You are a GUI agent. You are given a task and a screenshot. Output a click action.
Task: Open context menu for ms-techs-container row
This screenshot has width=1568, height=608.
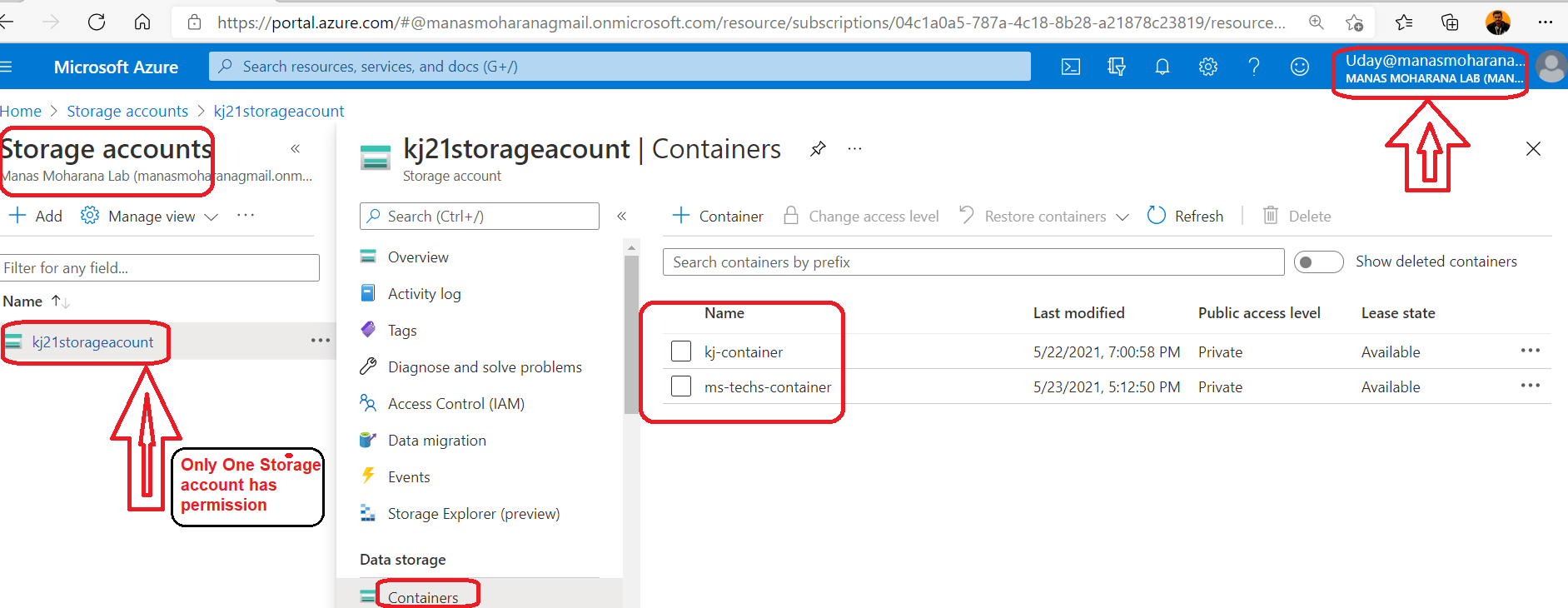[x=1531, y=386]
